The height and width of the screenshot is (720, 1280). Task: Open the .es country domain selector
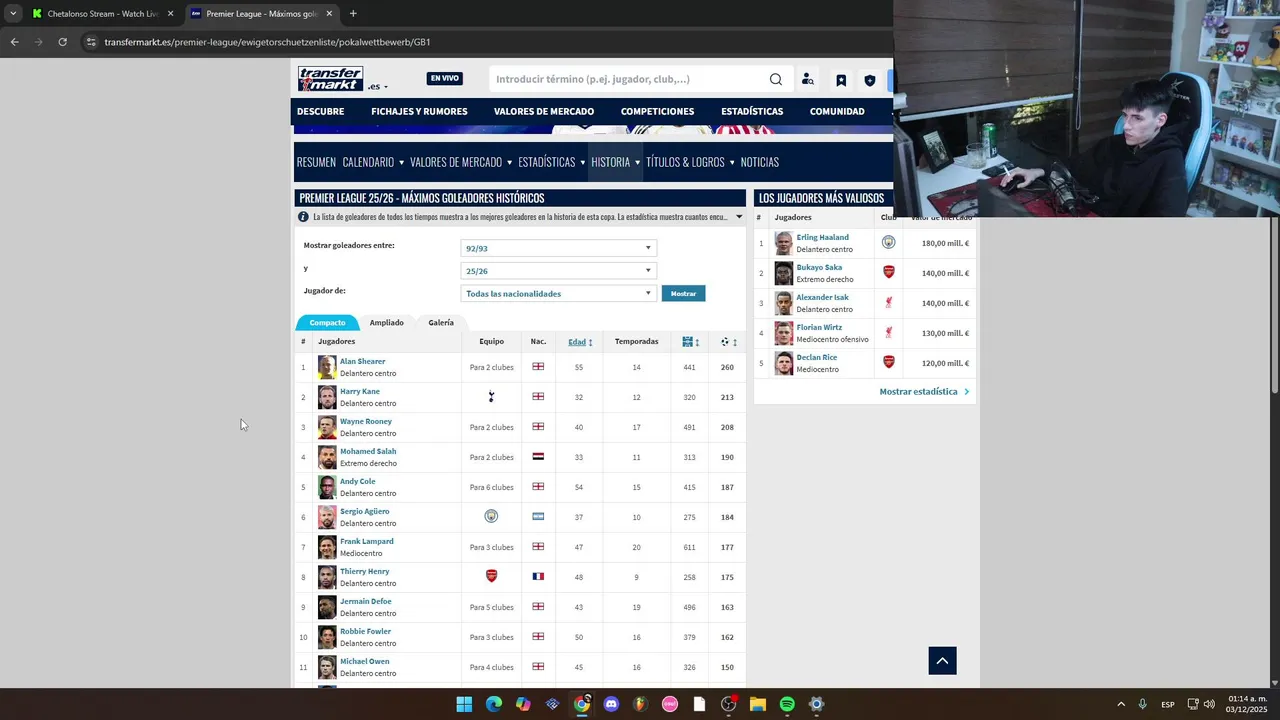pyautogui.click(x=377, y=87)
